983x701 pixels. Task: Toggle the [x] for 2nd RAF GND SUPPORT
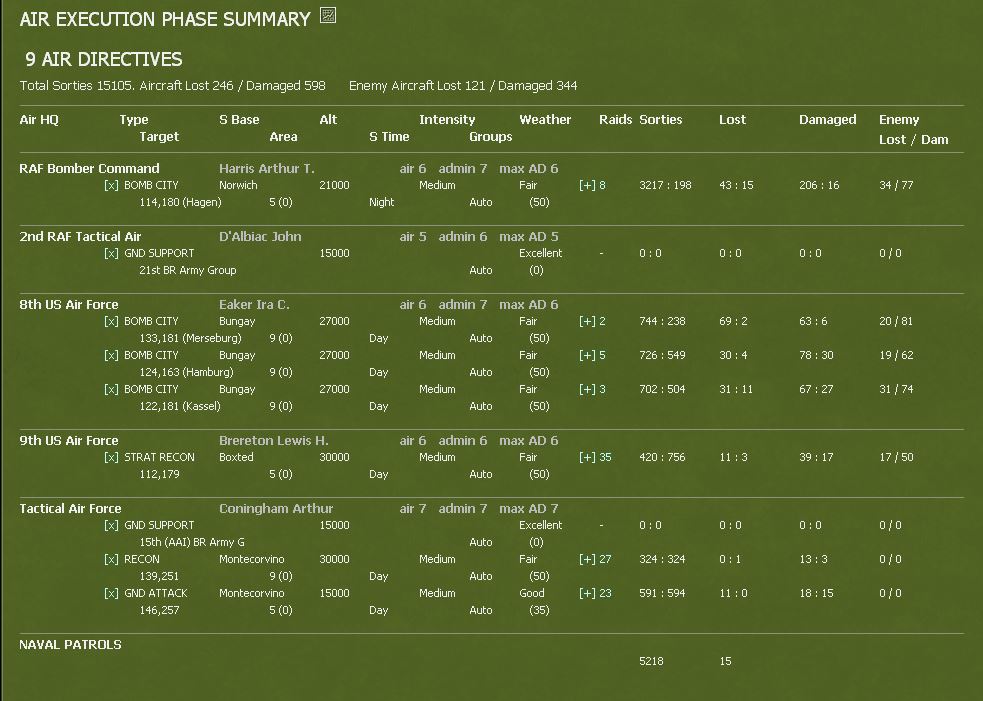111,253
